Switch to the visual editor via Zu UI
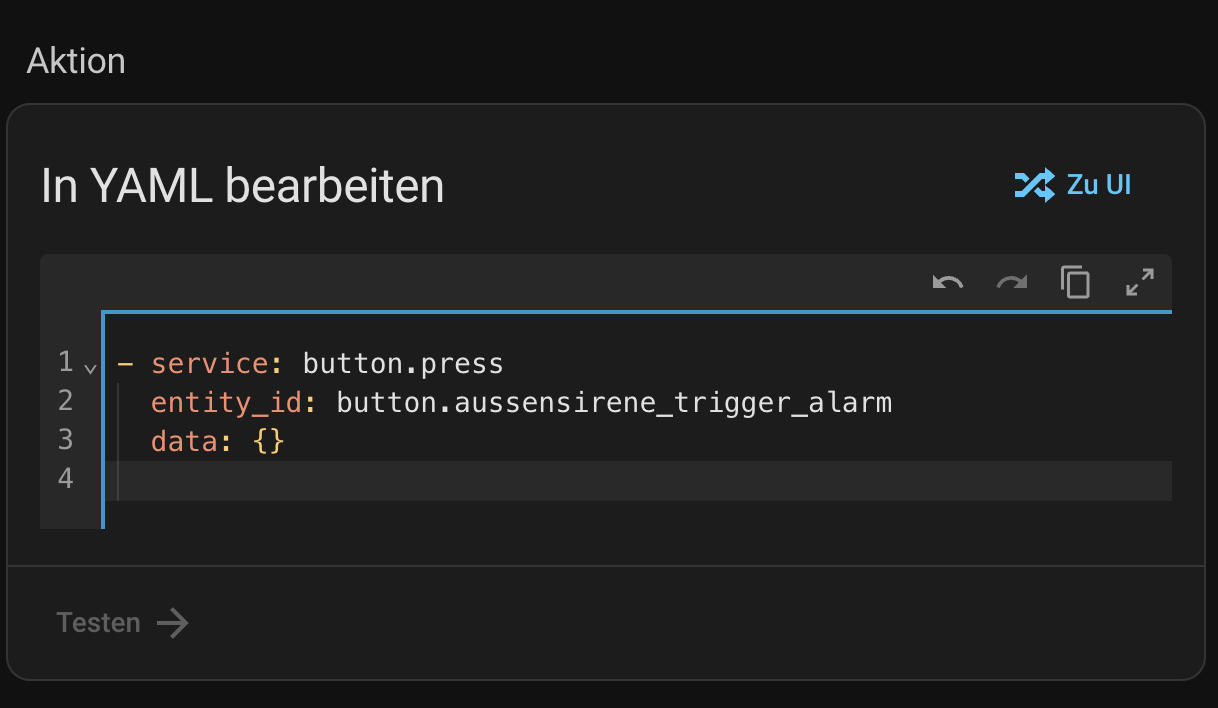Image resolution: width=1218 pixels, height=708 pixels. [1098, 185]
